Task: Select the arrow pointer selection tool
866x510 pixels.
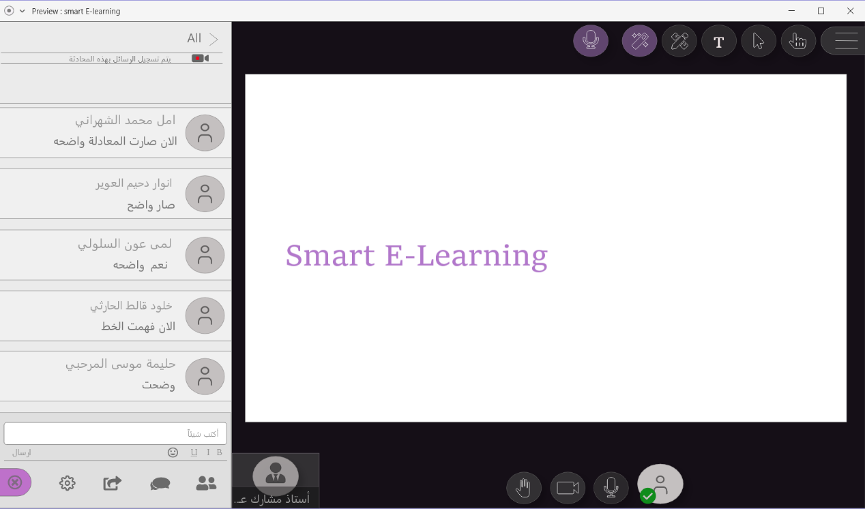Action: pyautogui.click(x=758, y=41)
